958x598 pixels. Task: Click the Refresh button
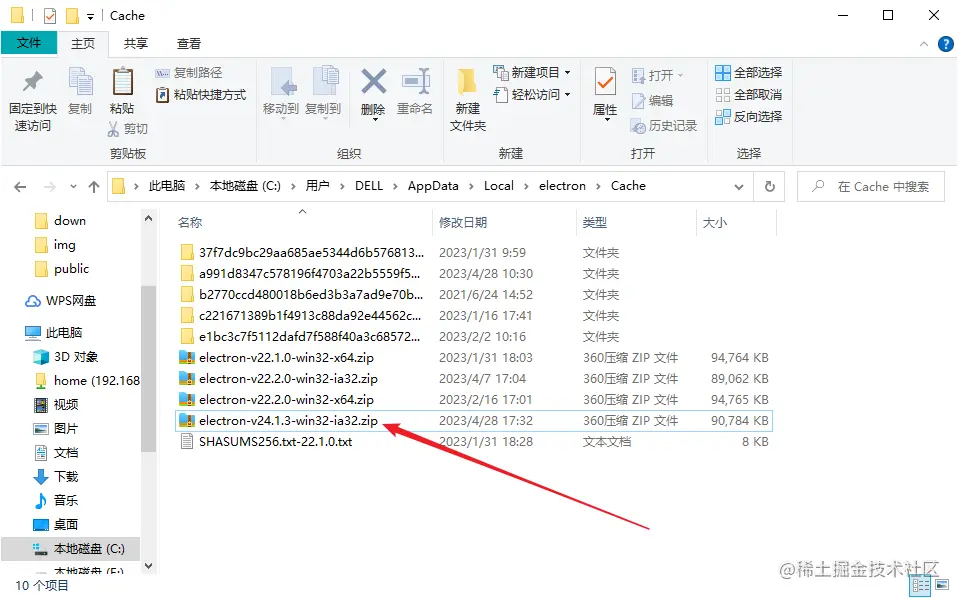770,186
